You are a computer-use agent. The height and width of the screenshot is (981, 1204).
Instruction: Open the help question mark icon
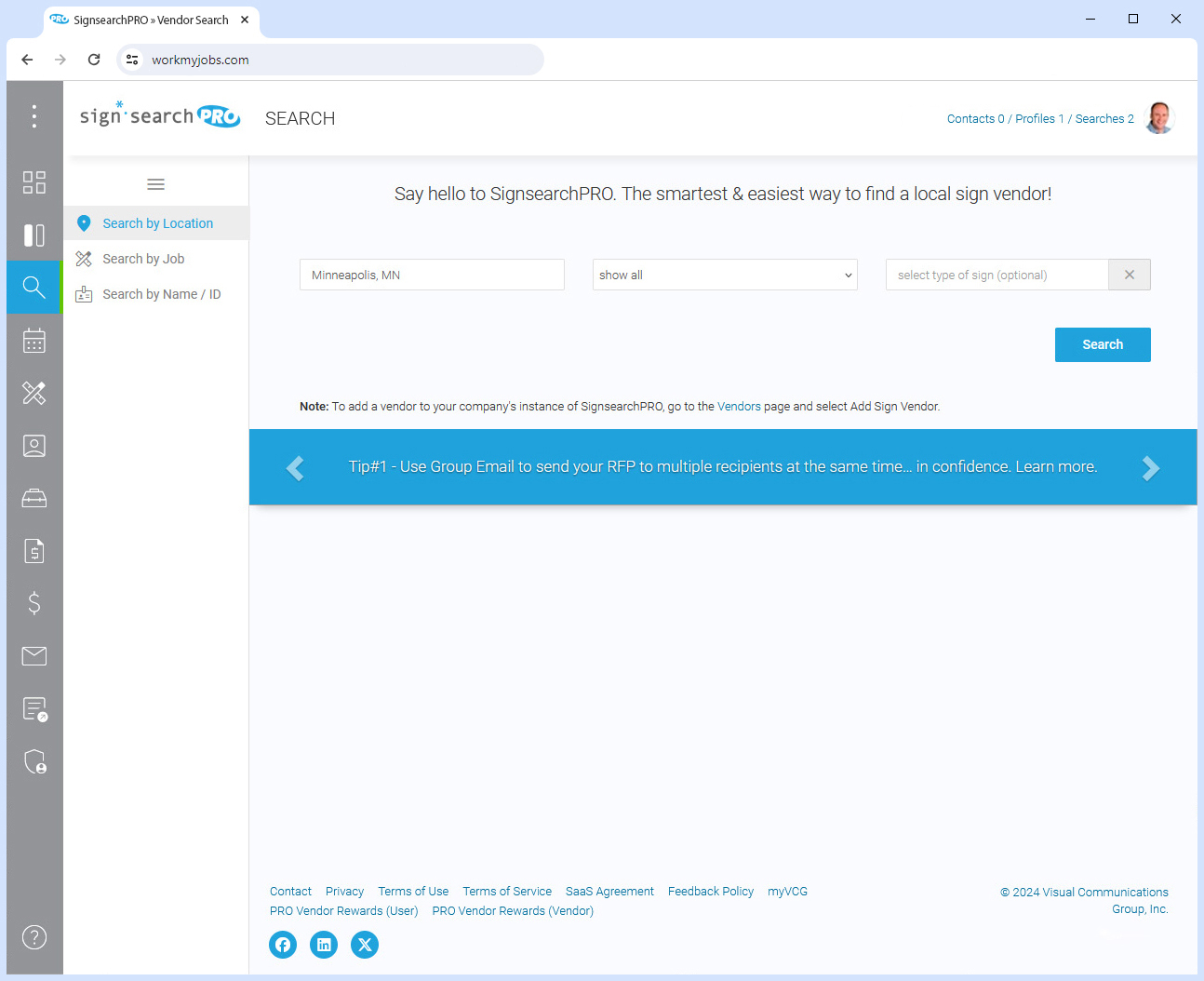[x=34, y=937]
